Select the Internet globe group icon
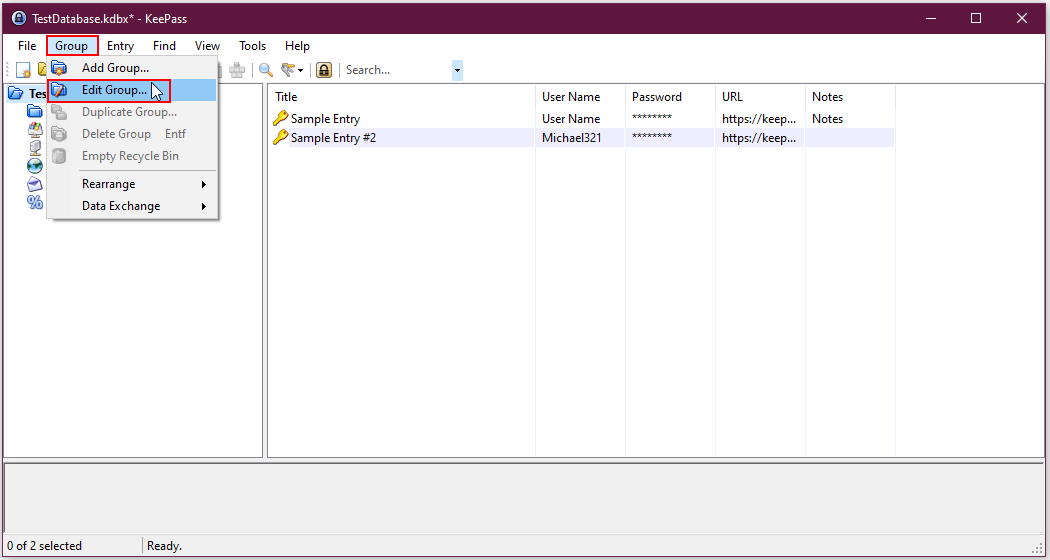This screenshot has height=560, width=1050. coord(34,165)
